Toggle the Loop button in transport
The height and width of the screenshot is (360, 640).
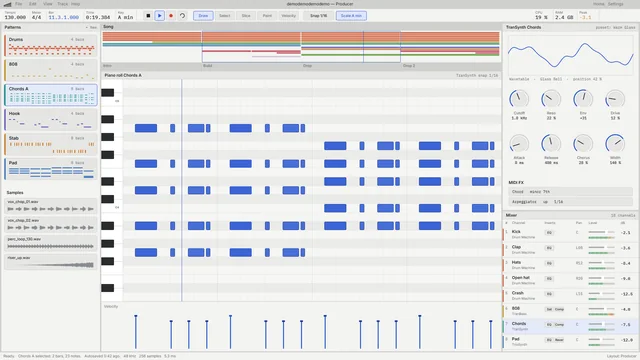(182, 16)
